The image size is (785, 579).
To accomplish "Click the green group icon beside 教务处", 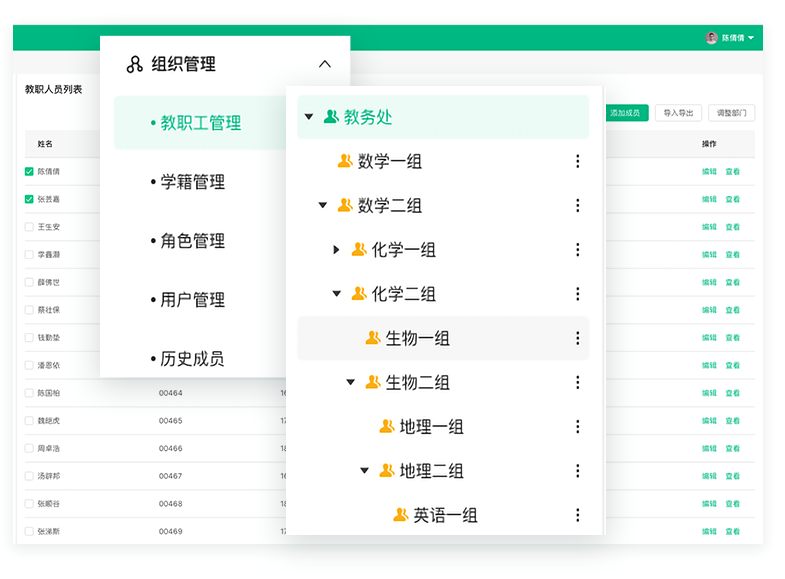I will tap(331, 117).
